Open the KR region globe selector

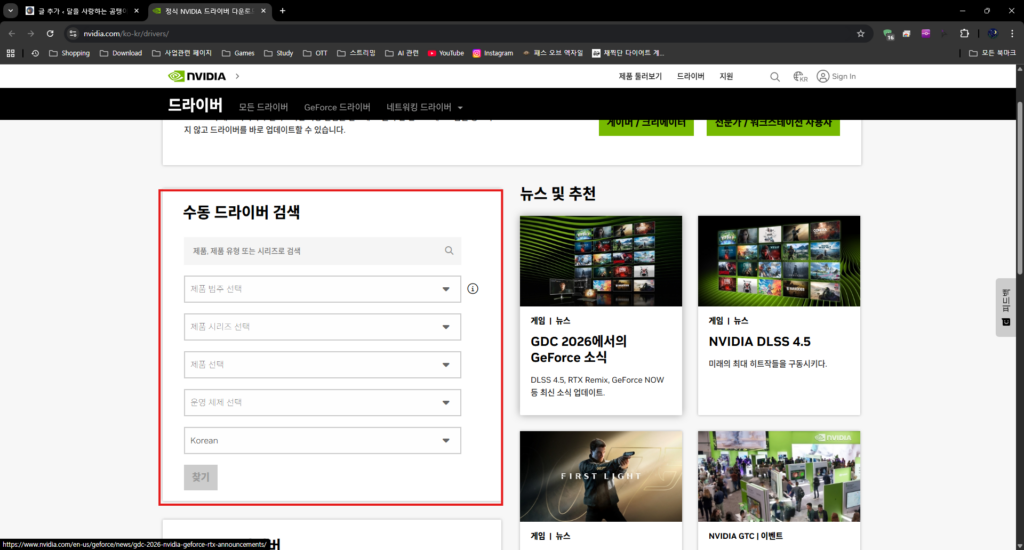point(800,76)
